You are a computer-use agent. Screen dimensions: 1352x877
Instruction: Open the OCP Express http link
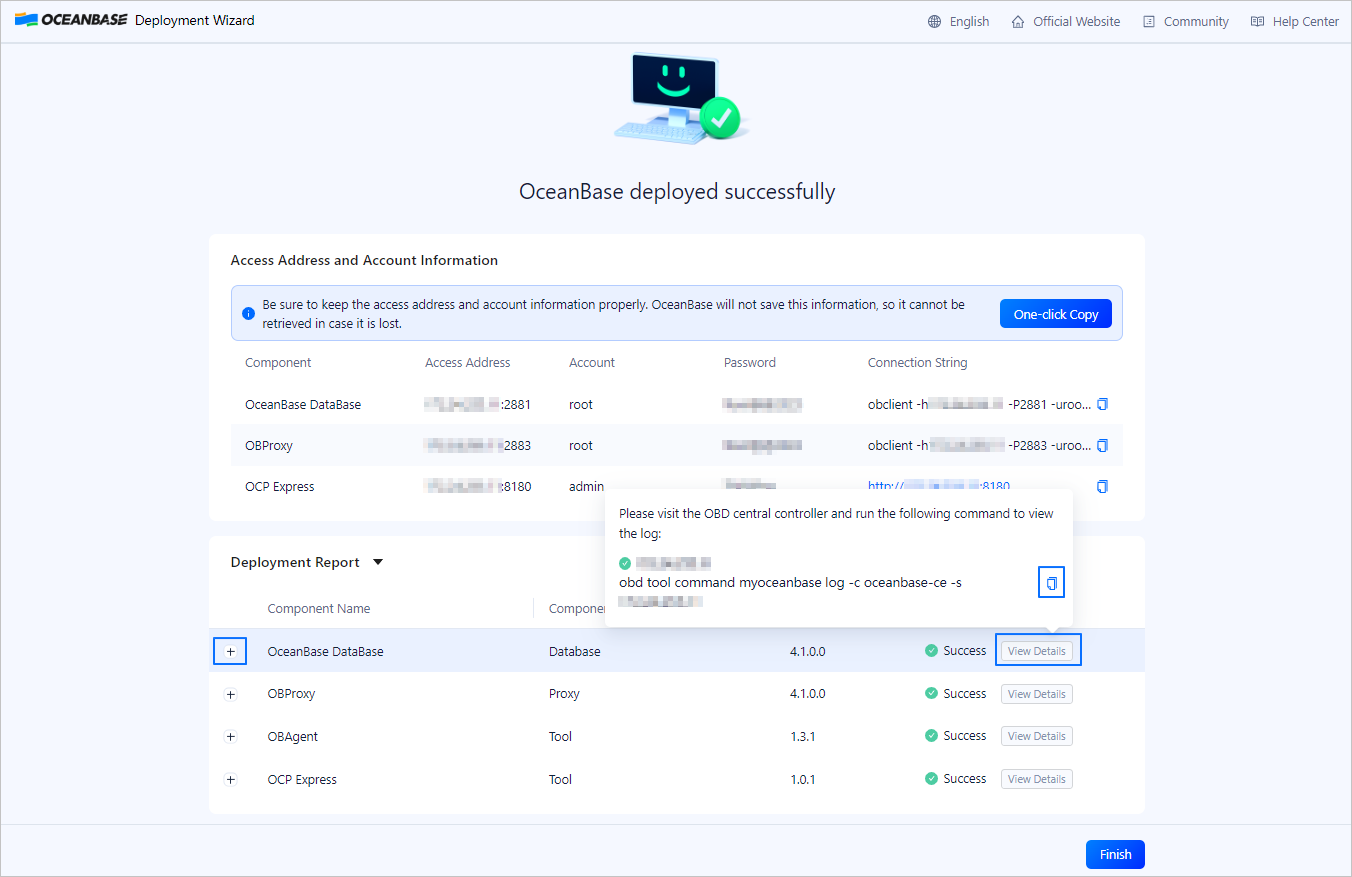pyautogui.click(x=938, y=486)
